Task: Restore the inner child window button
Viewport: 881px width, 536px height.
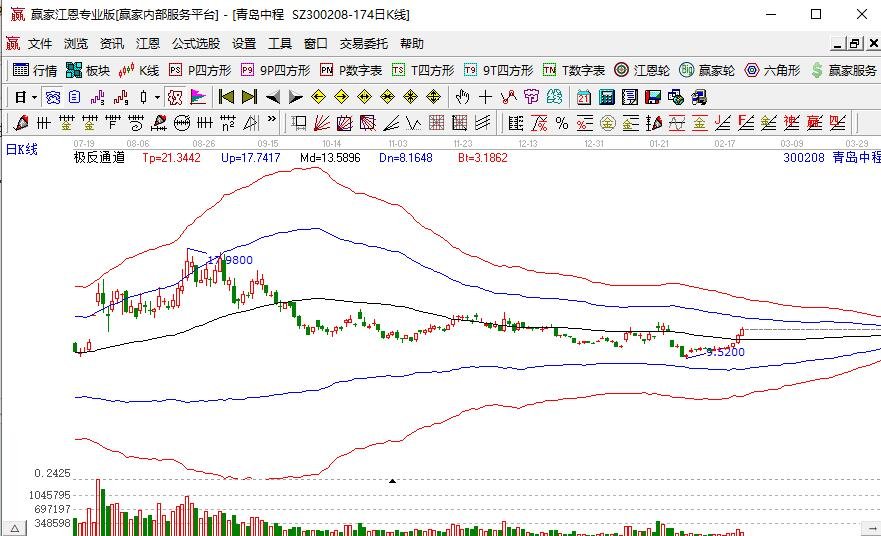Action: (855, 43)
